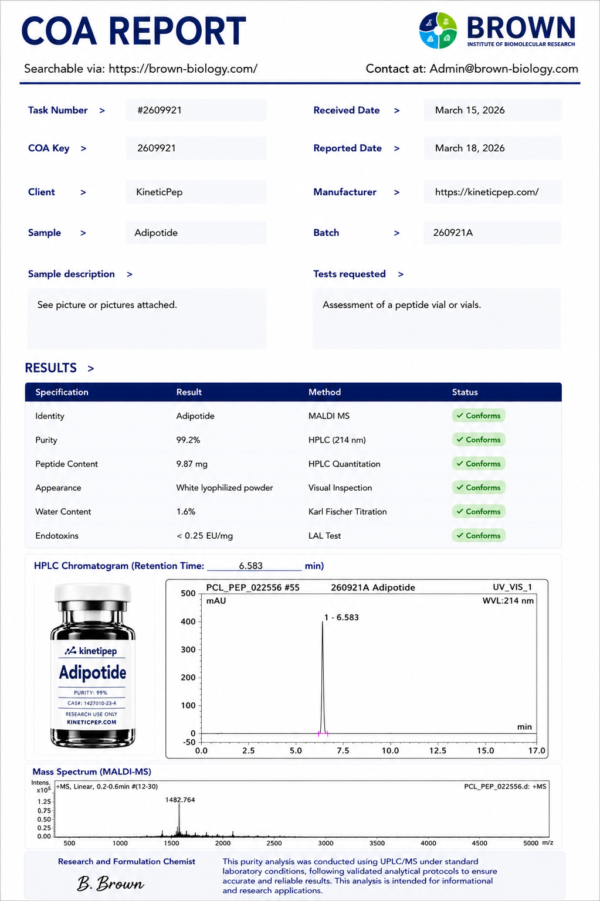Click the arrow next to COA Key

pos(83,148)
